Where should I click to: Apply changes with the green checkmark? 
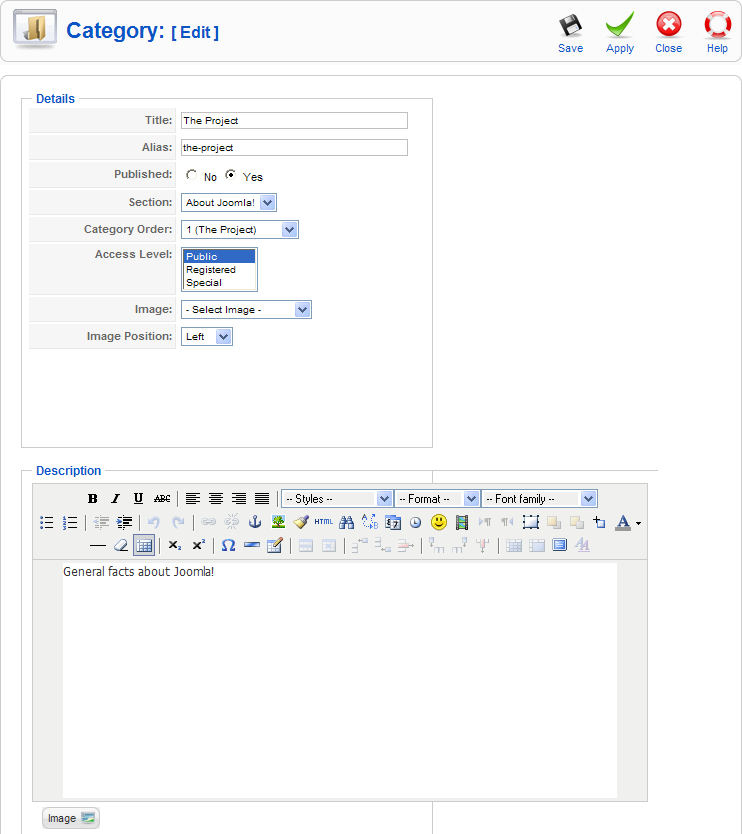(x=619, y=31)
